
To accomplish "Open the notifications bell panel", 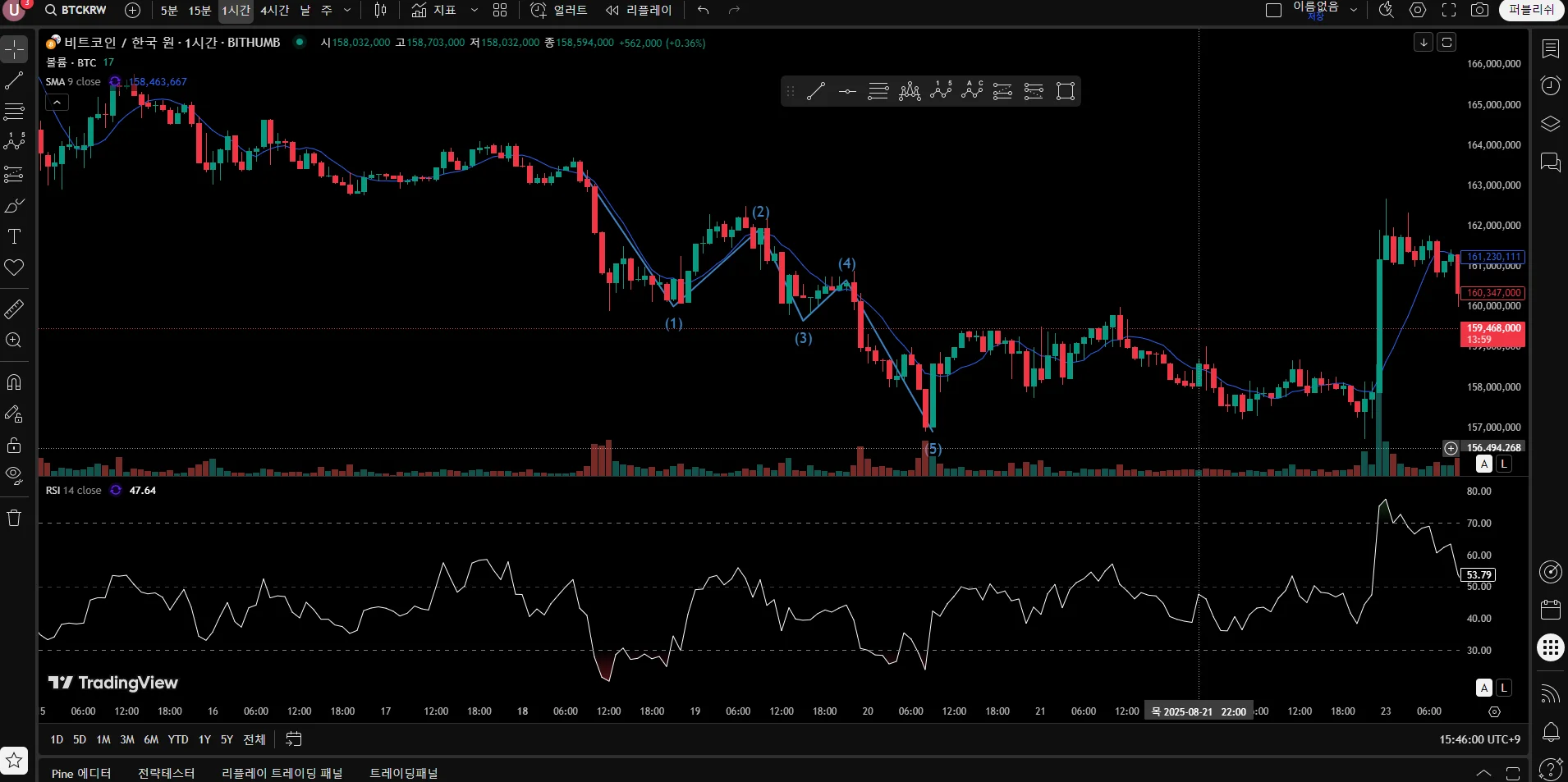I will tap(1551, 731).
